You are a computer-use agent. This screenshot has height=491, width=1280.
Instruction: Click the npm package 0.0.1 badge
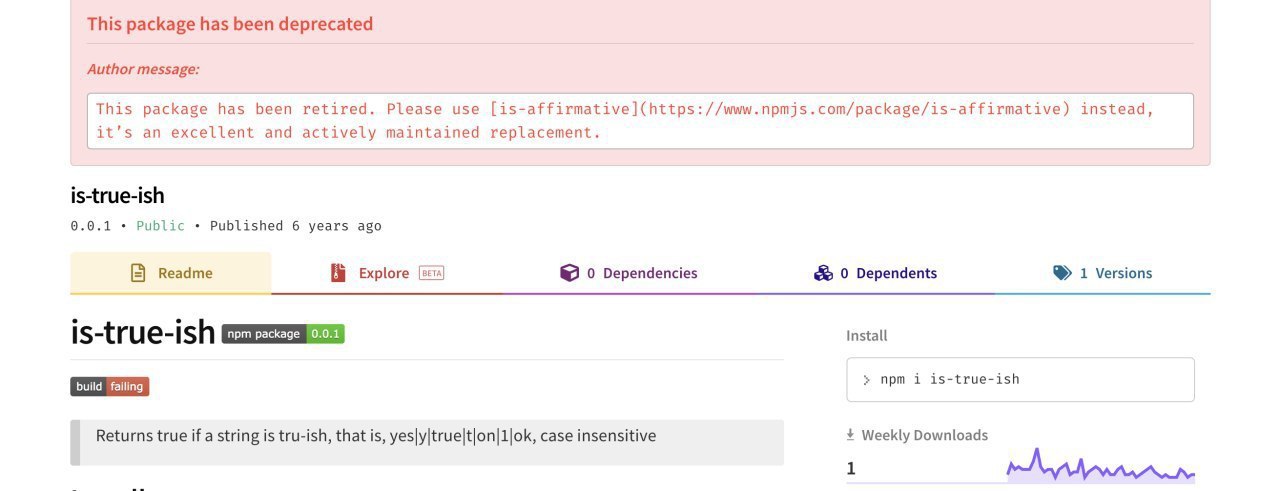point(283,334)
